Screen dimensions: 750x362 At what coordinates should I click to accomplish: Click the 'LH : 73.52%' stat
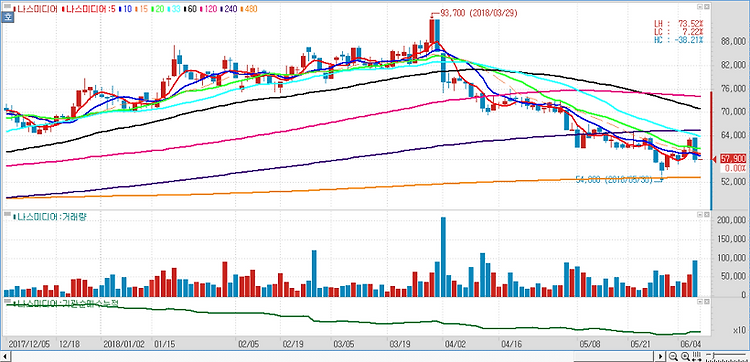(x=678, y=23)
